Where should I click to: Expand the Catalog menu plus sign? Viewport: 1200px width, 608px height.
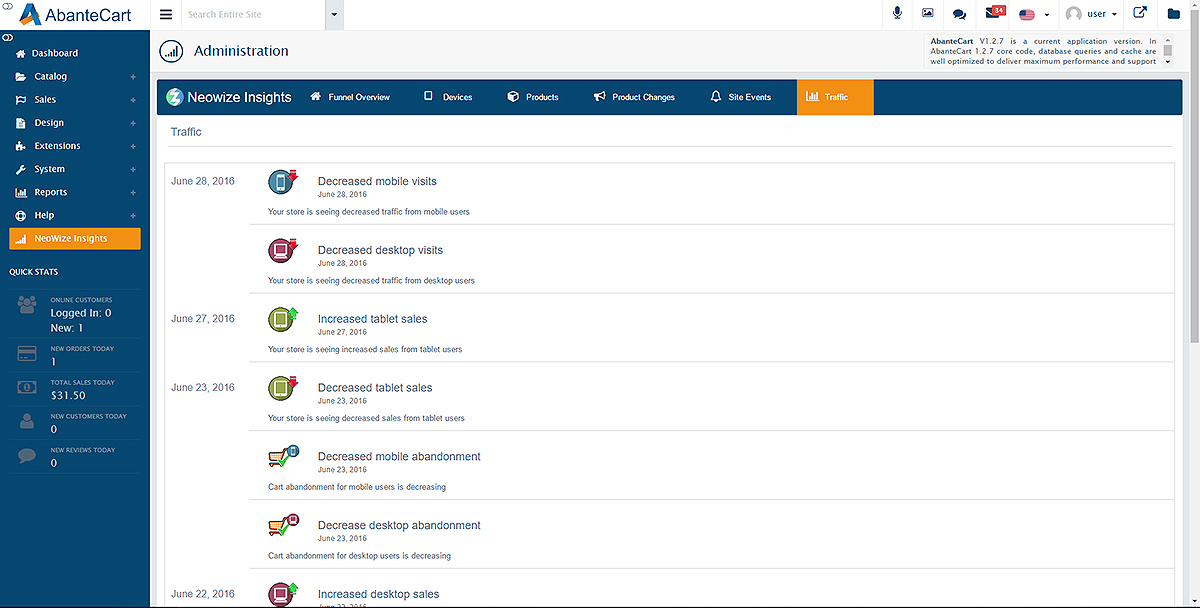tap(133, 77)
